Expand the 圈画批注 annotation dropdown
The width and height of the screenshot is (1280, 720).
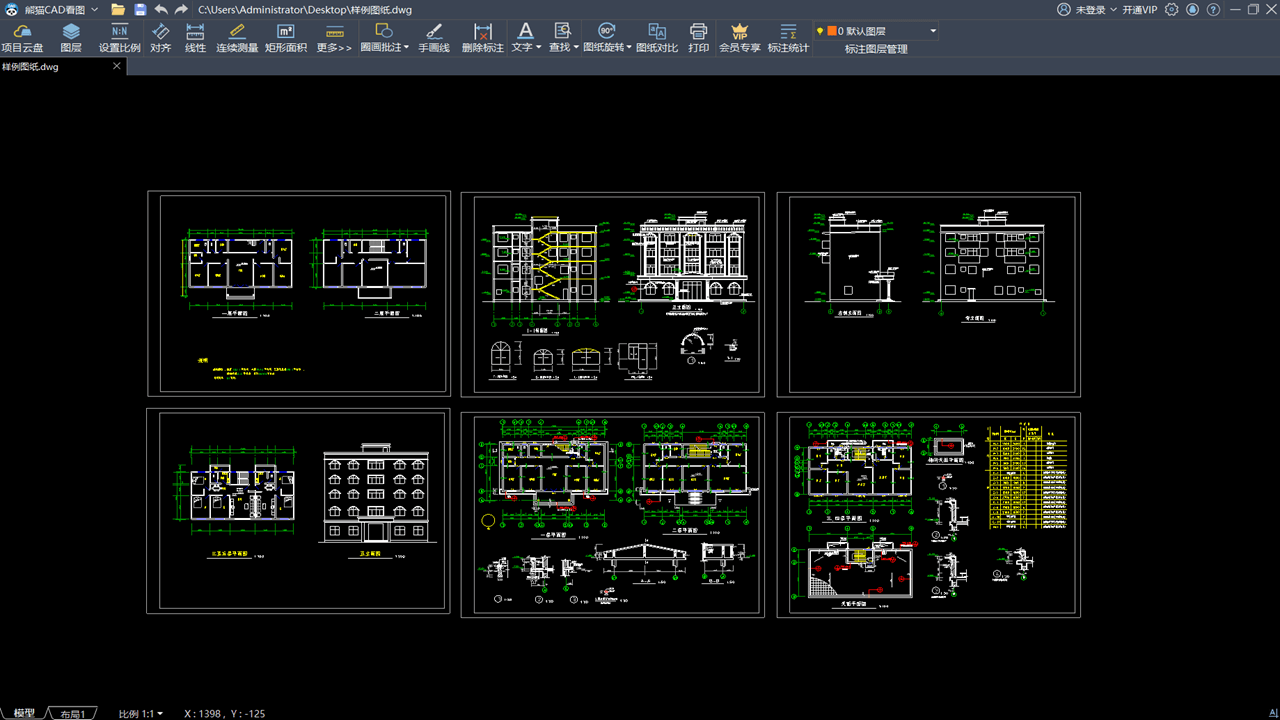(406, 47)
